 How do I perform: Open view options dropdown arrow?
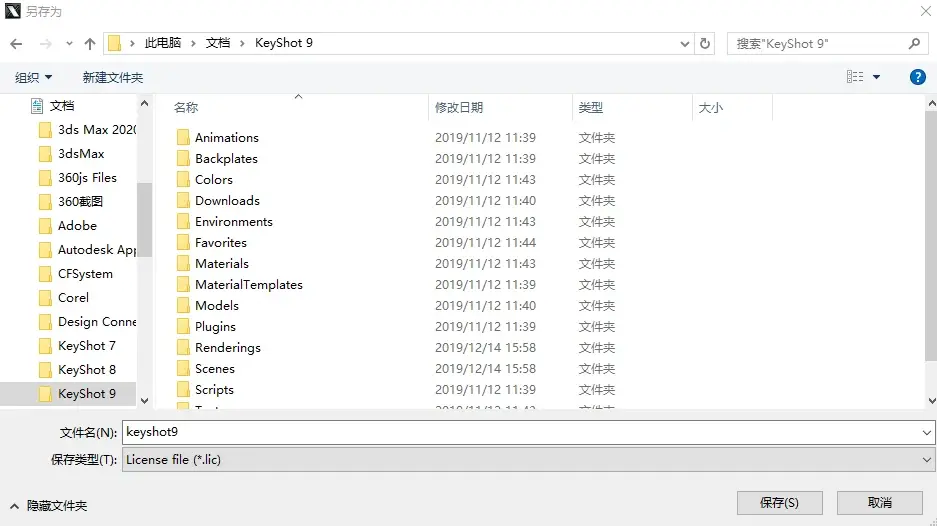coord(877,77)
